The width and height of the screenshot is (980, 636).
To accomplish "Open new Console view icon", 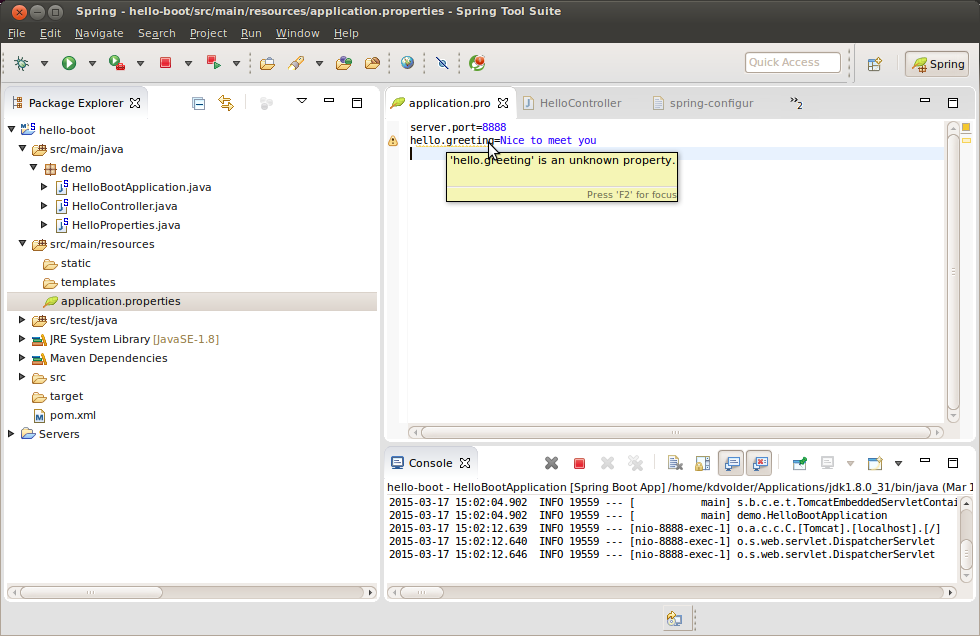I will 875,463.
